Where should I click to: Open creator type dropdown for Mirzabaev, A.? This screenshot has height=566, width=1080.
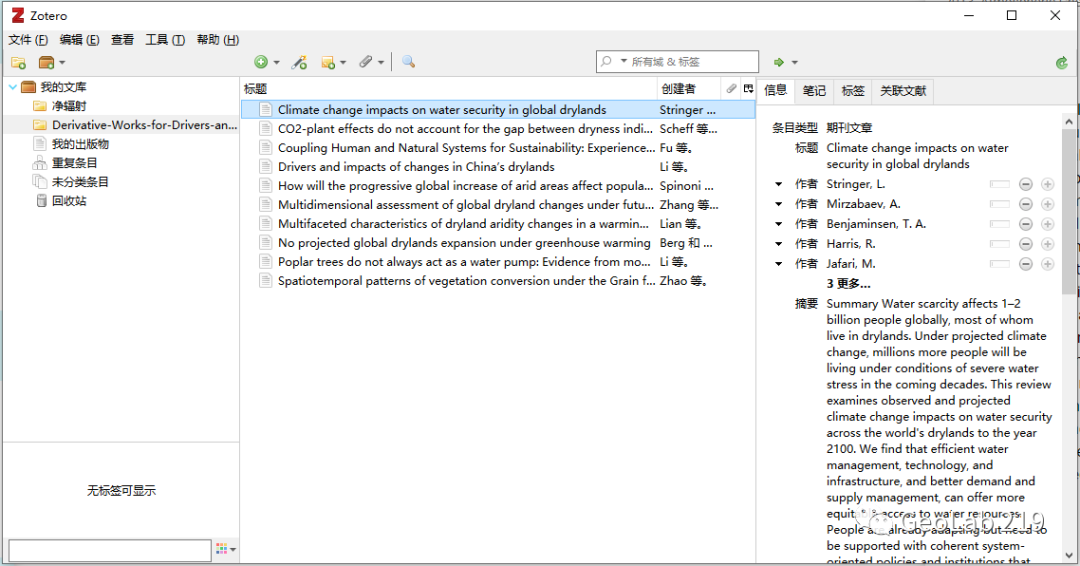(x=778, y=204)
